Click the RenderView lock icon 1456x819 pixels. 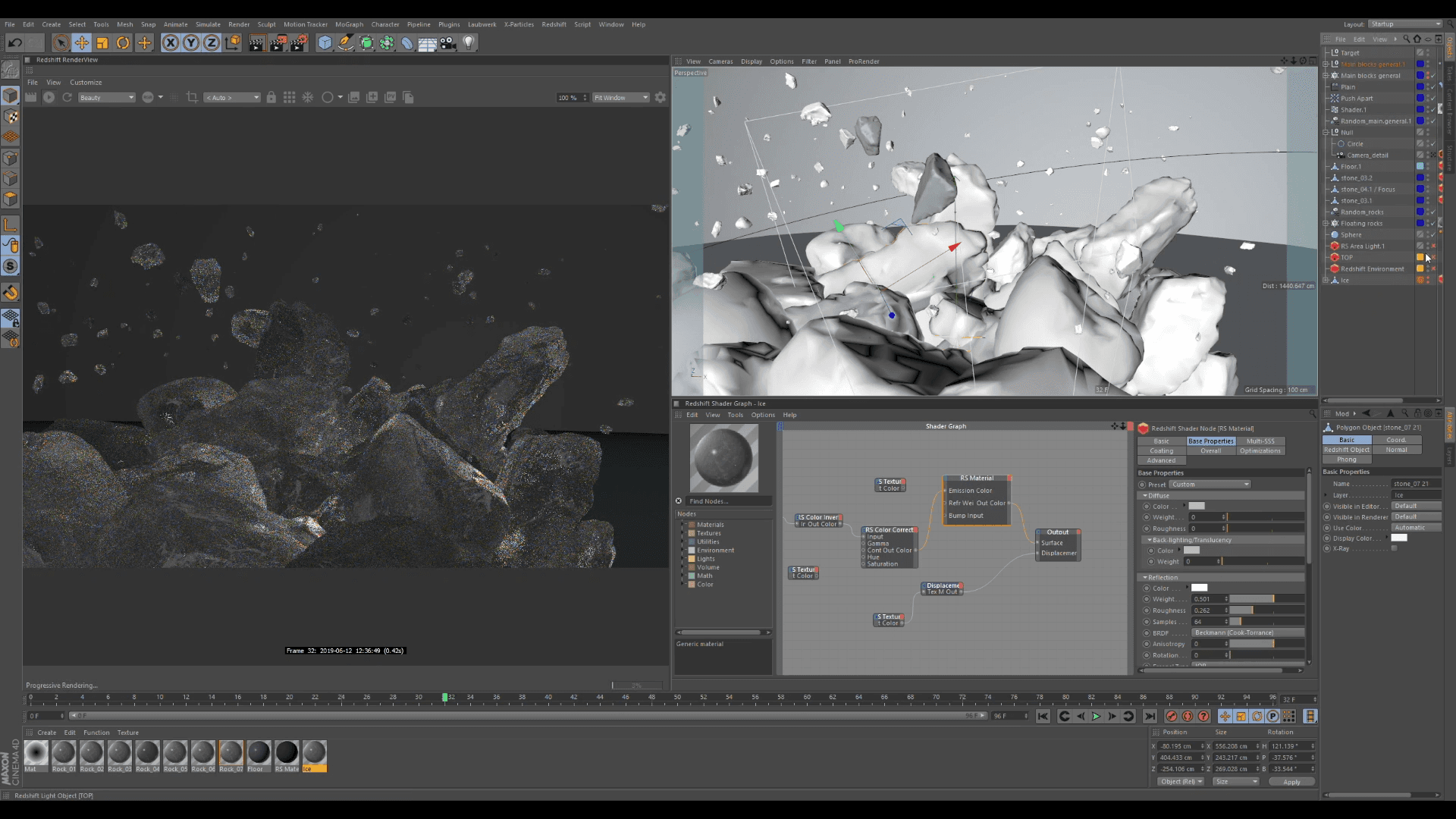tap(271, 97)
